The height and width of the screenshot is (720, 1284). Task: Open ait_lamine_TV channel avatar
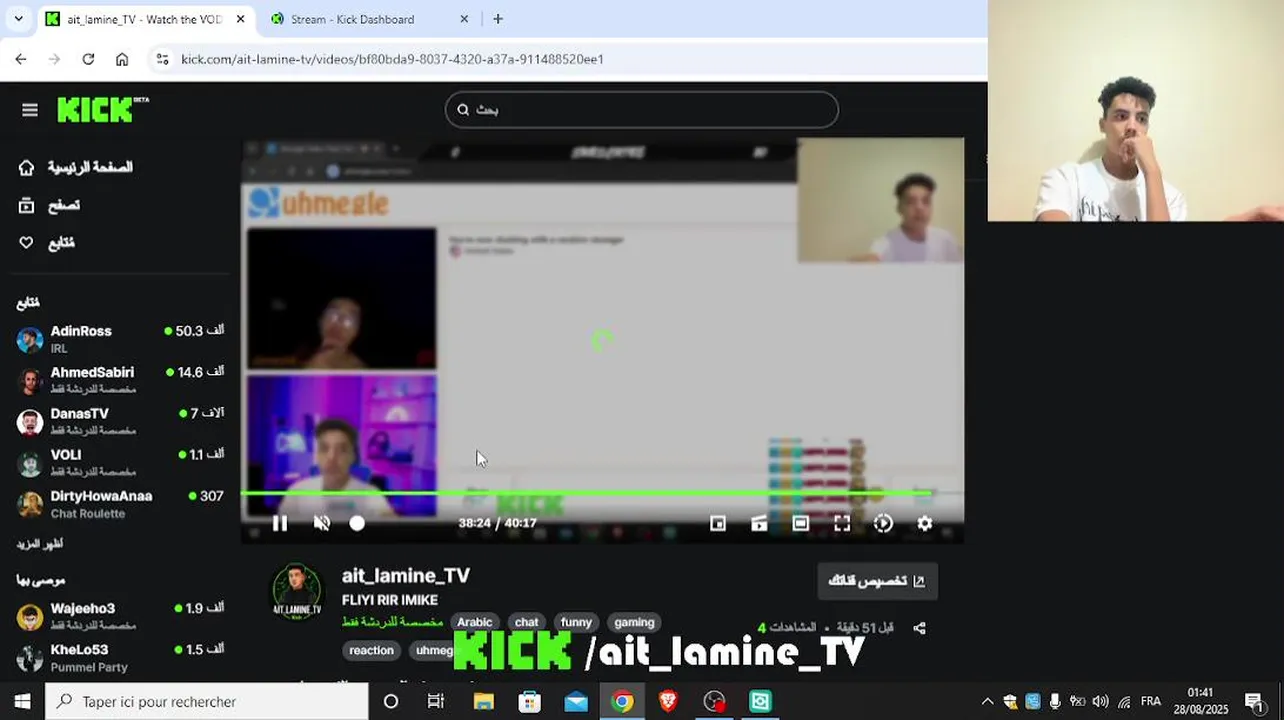pos(297,592)
